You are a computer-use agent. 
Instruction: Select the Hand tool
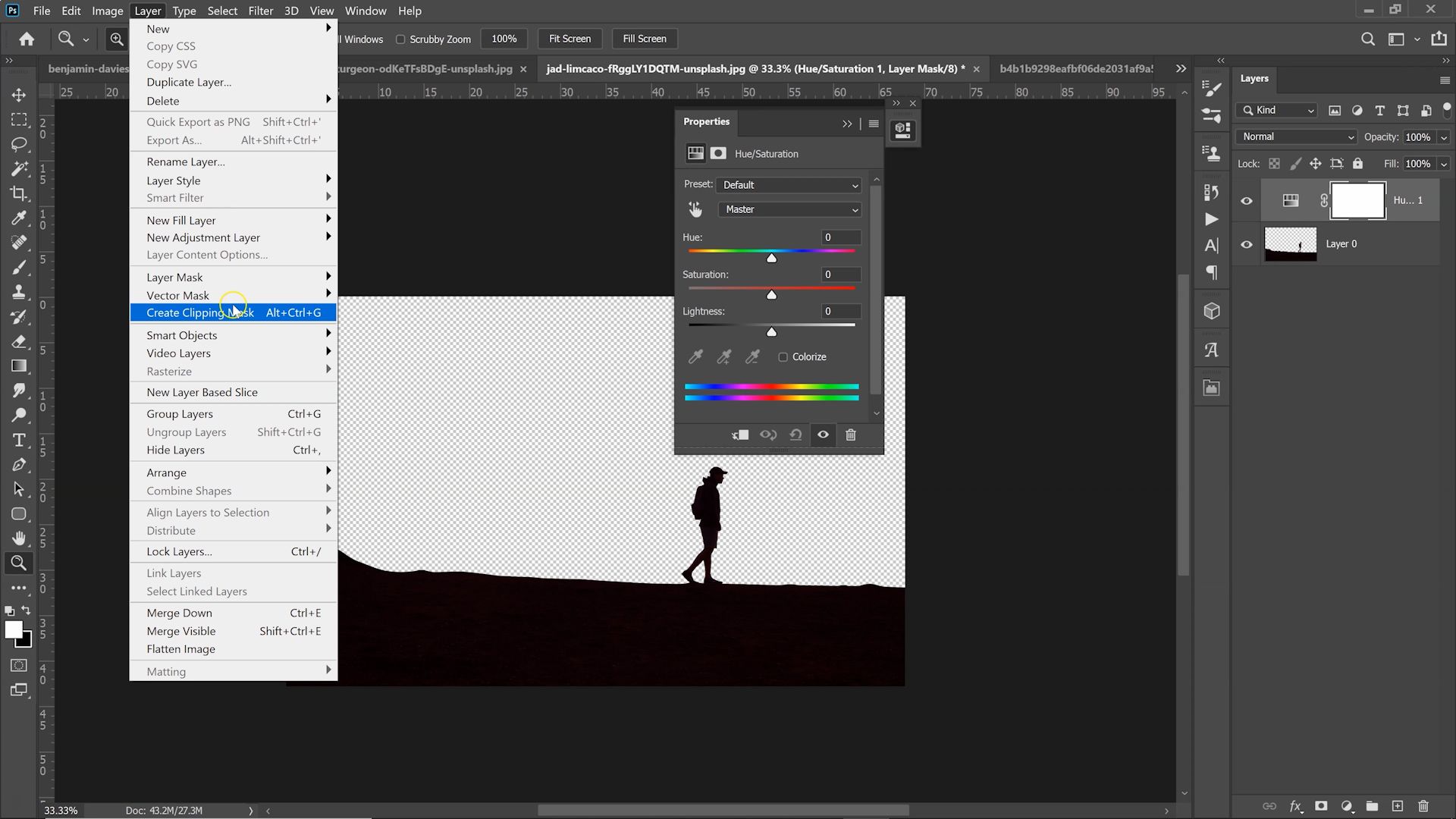[19, 538]
